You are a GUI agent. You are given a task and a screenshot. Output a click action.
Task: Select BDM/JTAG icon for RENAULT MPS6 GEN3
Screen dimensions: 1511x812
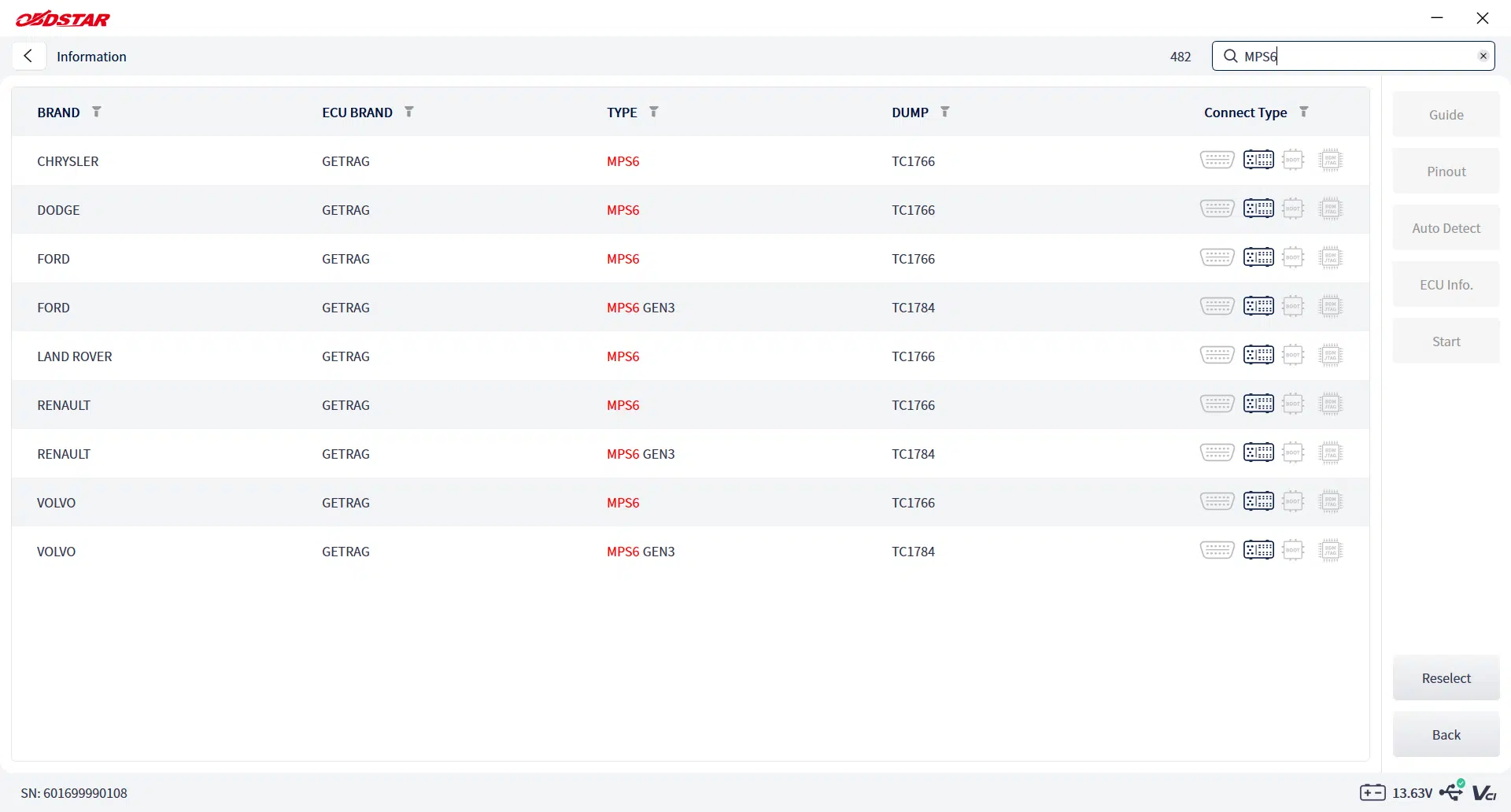pyautogui.click(x=1330, y=452)
